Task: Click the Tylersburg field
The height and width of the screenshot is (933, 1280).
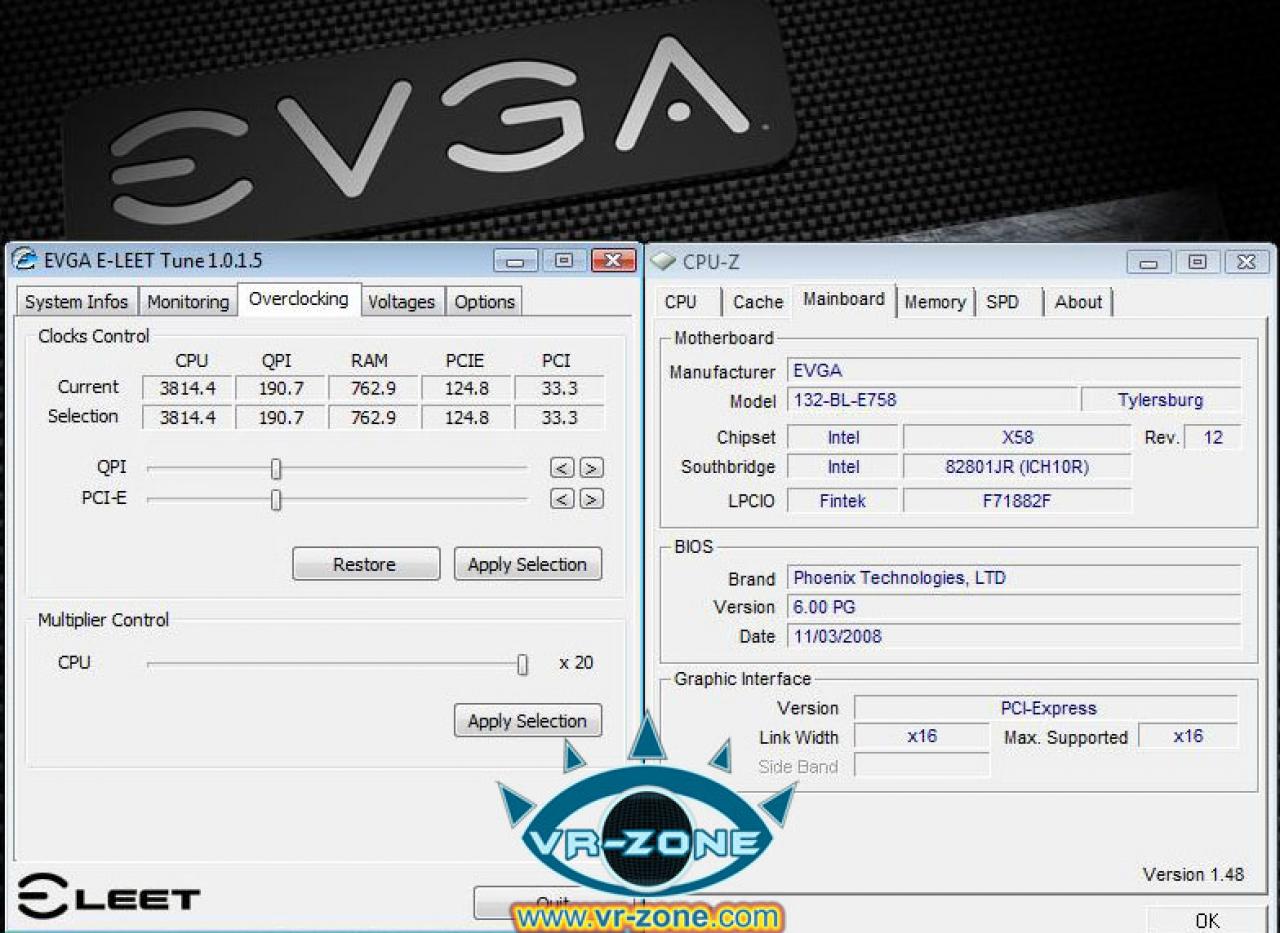Action: point(1161,400)
